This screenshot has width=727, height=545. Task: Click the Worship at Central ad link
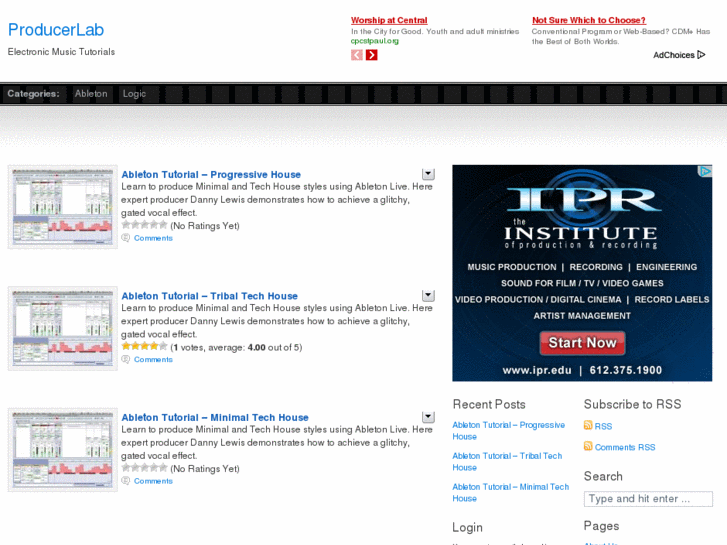pyautogui.click(x=389, y=20)
